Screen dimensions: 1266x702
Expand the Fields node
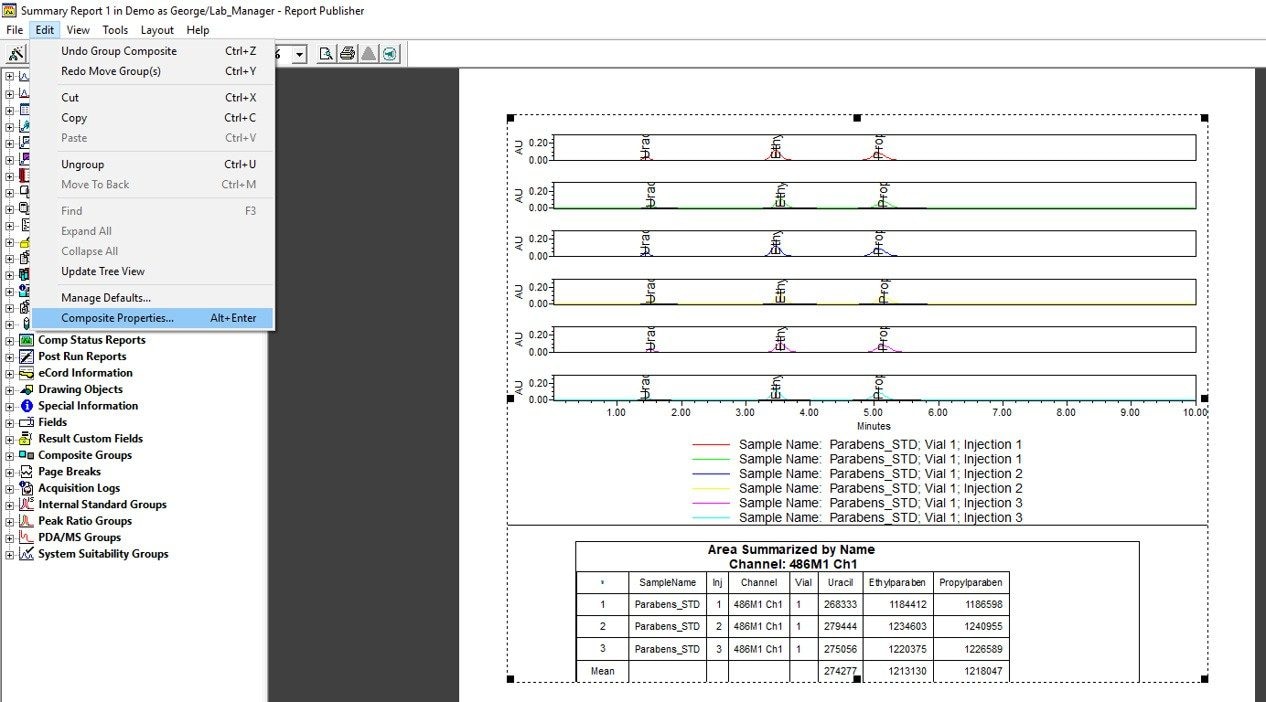pos(10,422)
